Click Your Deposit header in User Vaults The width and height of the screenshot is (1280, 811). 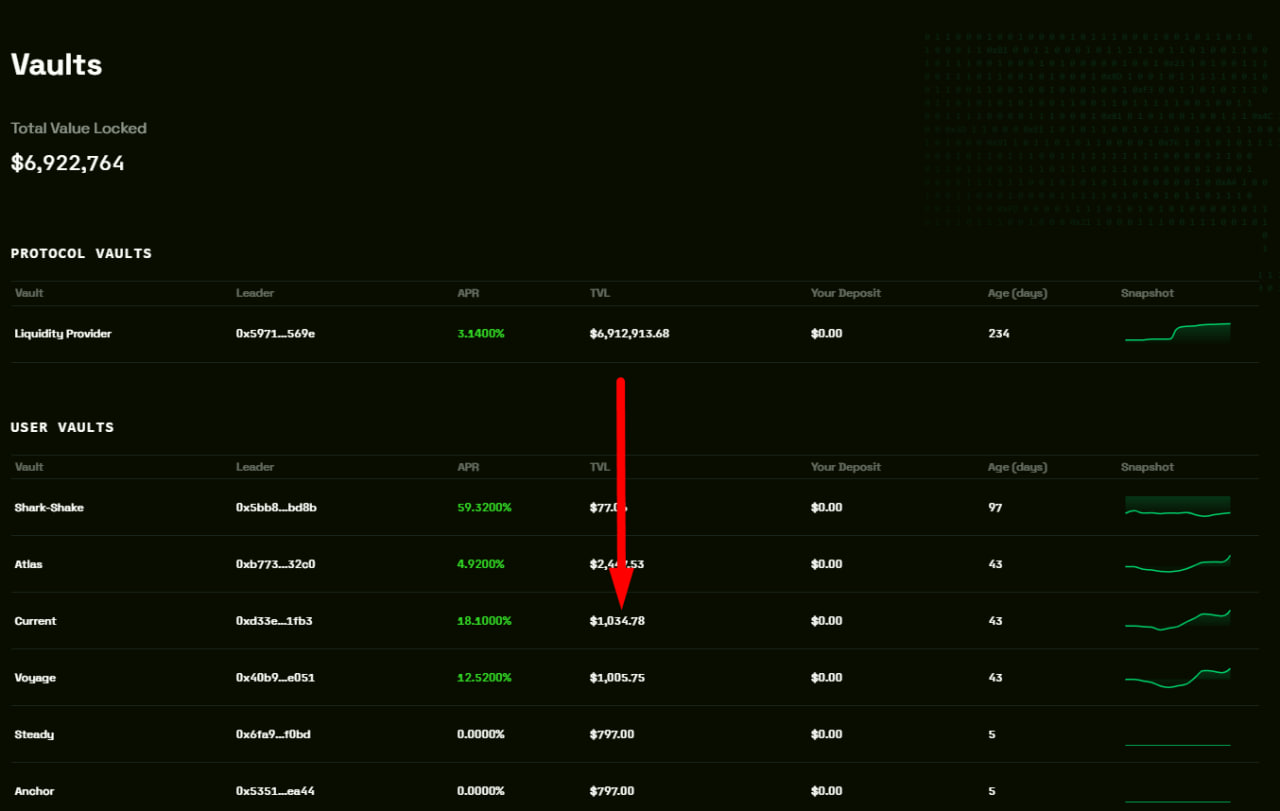(846, 467)
